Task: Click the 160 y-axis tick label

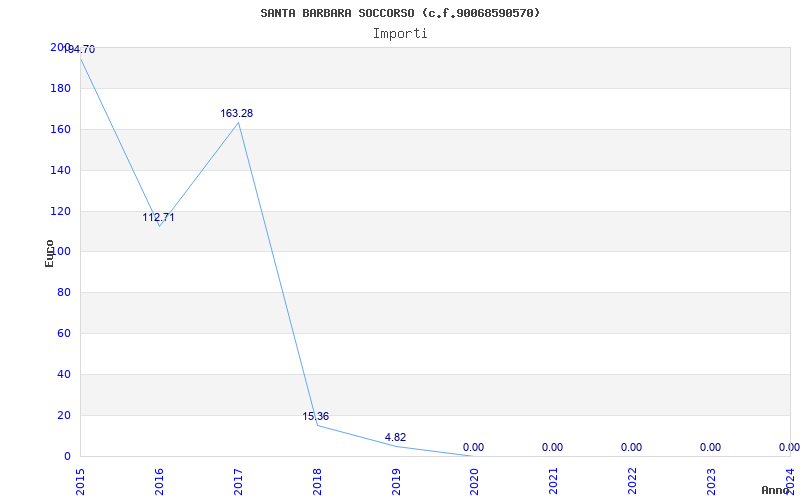Action: point(60,130)
